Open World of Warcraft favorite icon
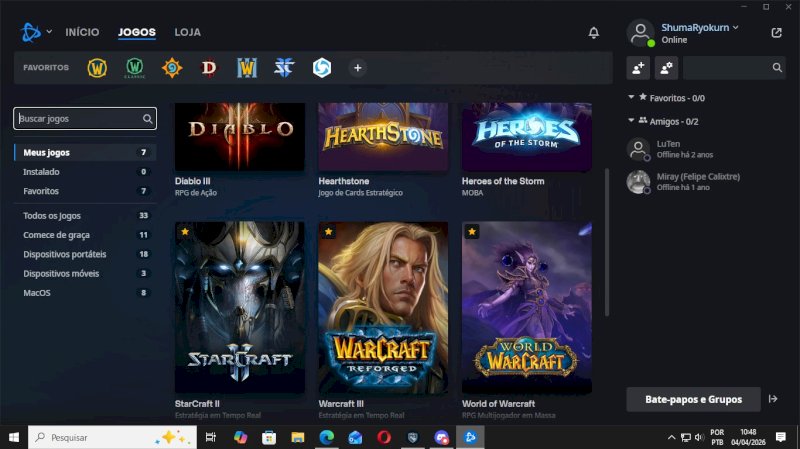Viewport: 800px width, 449px height. pyautogui.click(x=97, y=68)
